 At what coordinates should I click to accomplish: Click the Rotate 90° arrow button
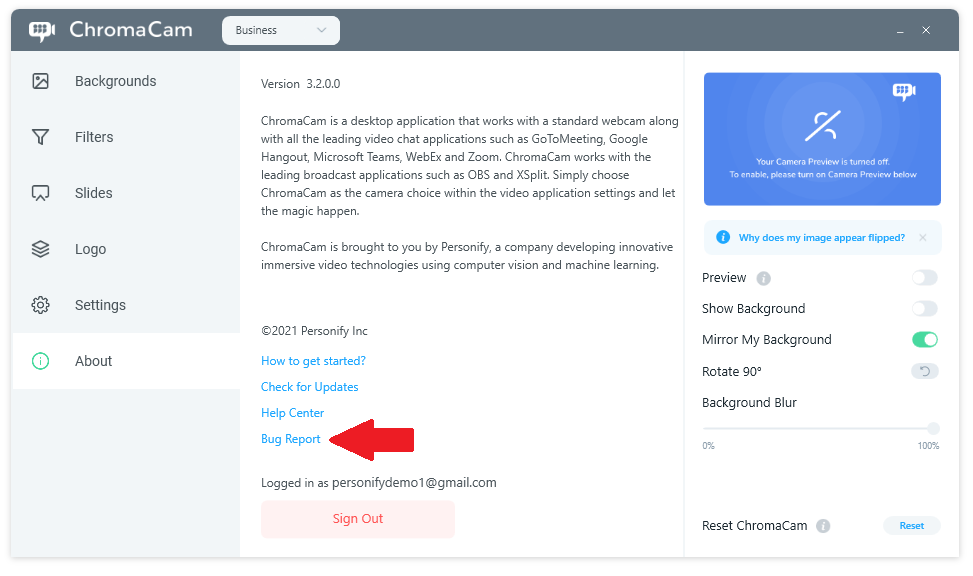[x=924, y=371]
